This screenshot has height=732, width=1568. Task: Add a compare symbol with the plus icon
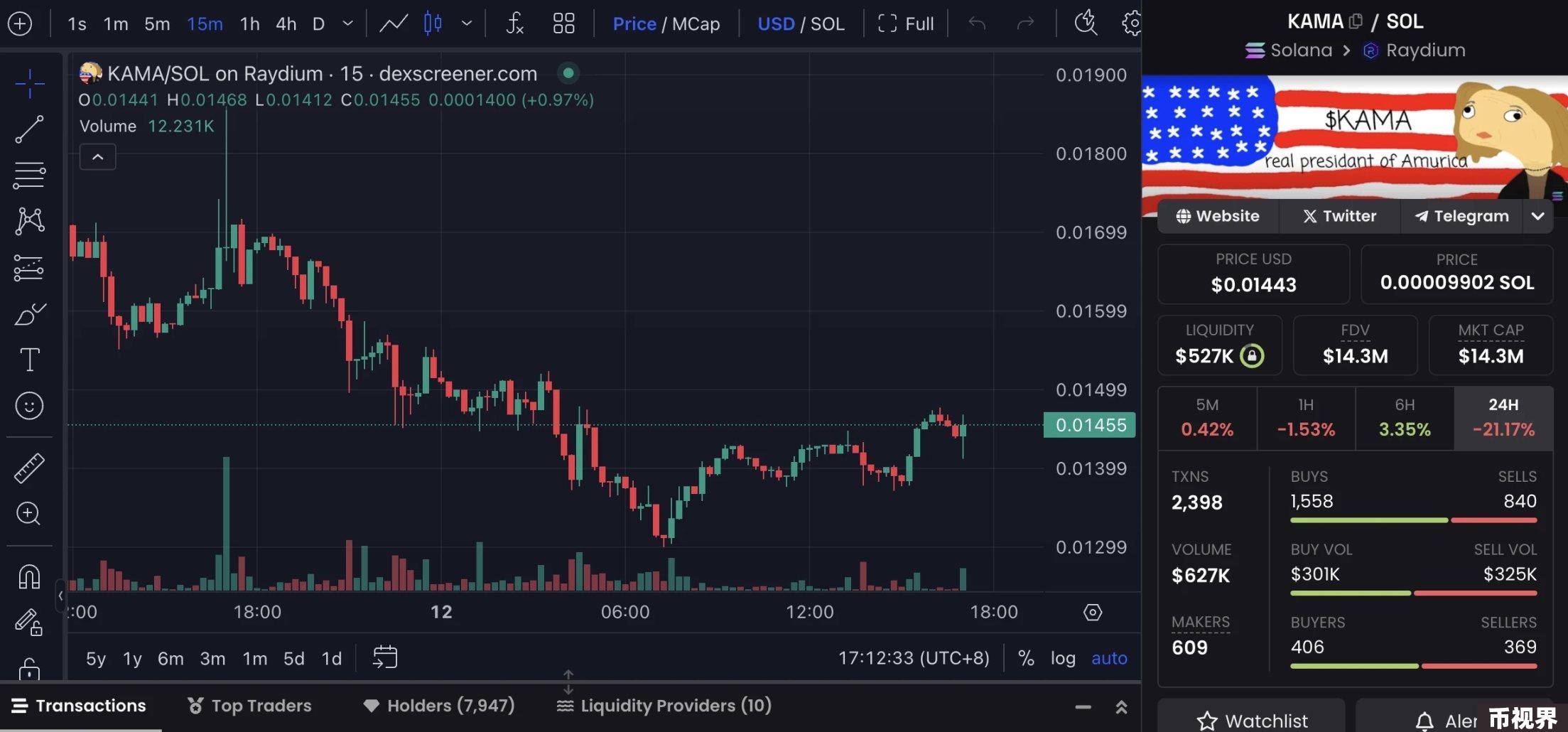point(20,23)
